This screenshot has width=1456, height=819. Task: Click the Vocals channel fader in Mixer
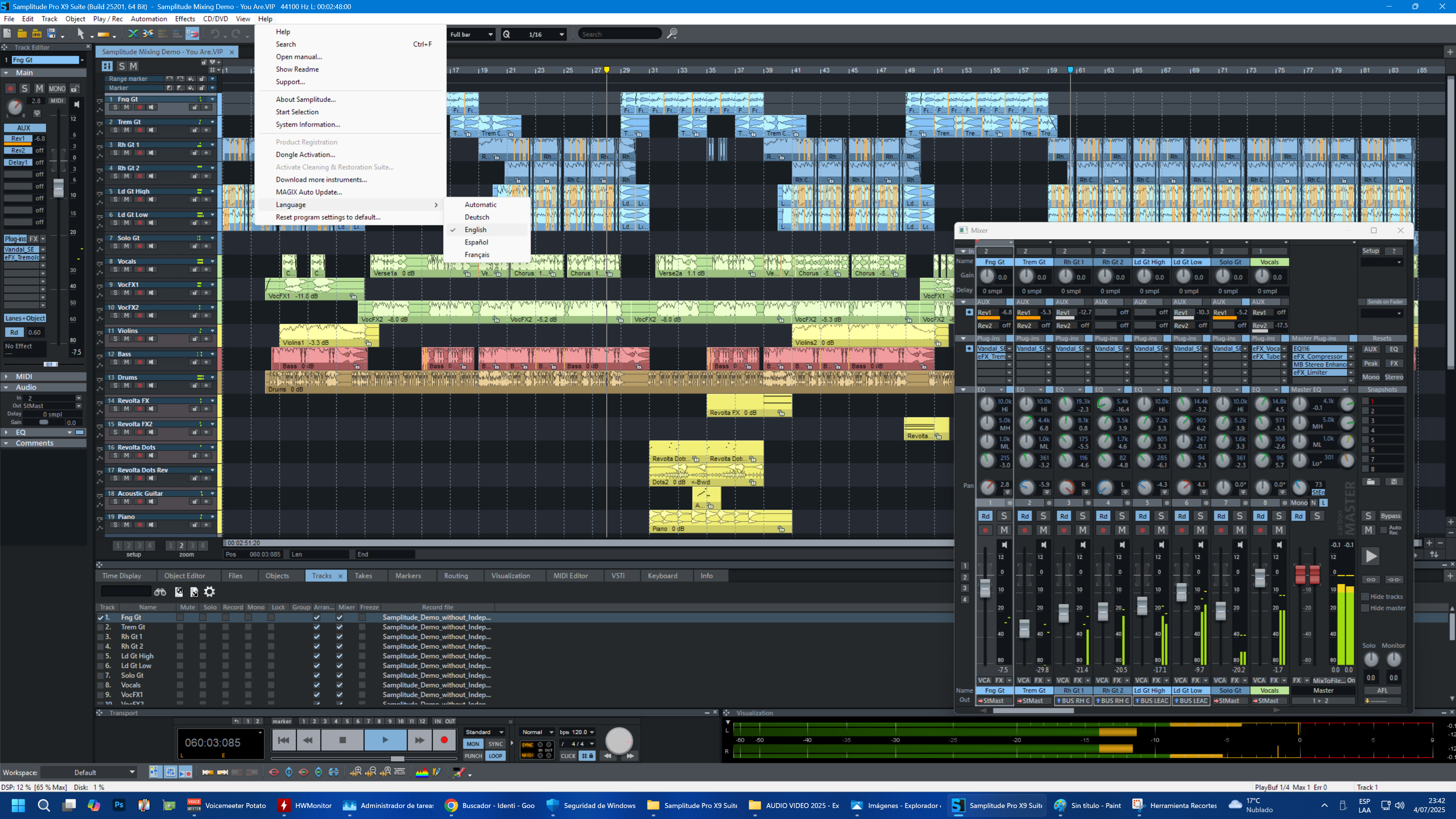pos(1260,577)
